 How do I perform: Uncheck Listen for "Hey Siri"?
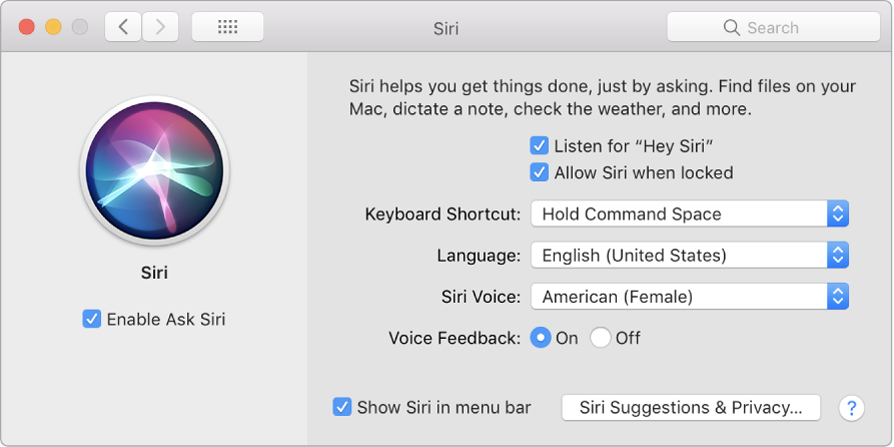(540, 146)
